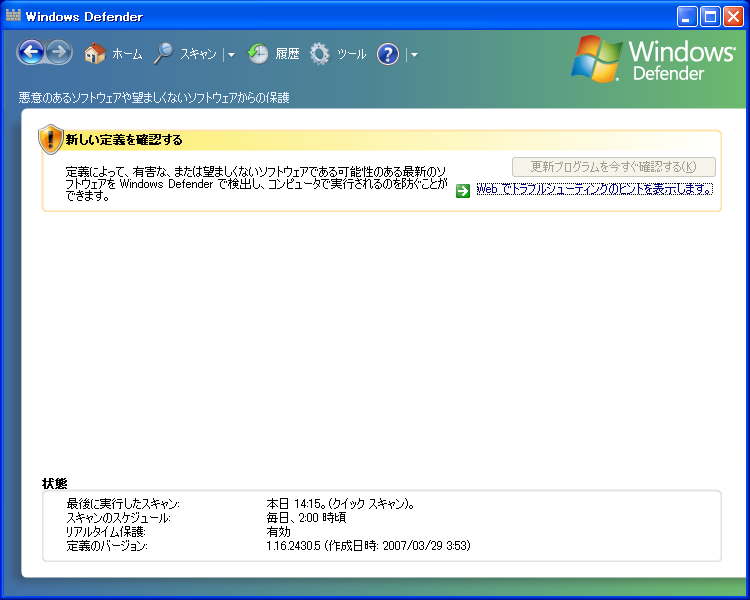This screenshot has height=600, width=750.
Task: Go back with the blue back arrow
Action: (x=32, y=52)
